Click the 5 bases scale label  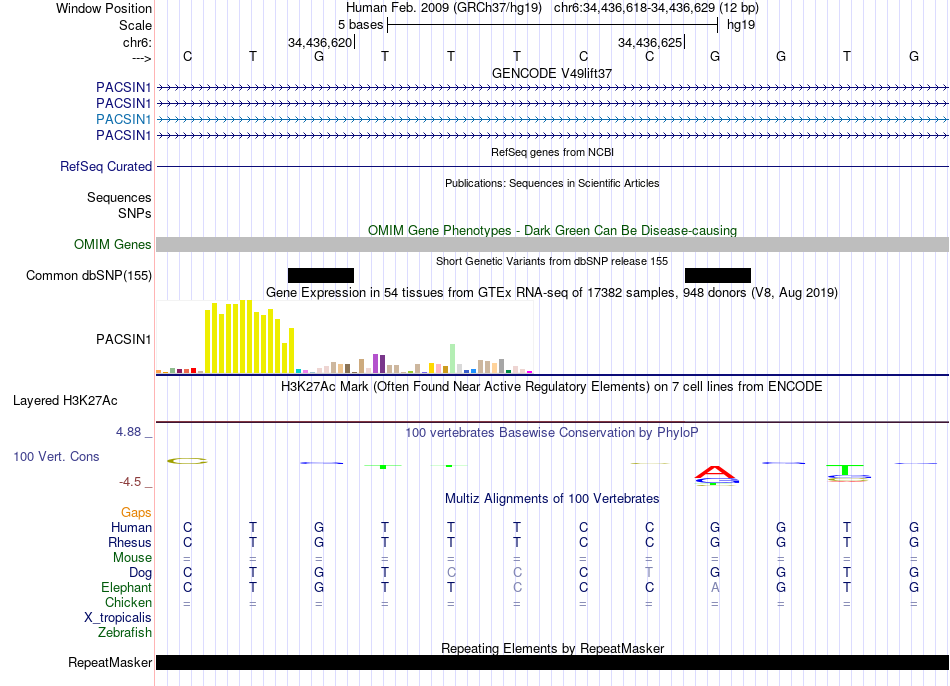360,25
